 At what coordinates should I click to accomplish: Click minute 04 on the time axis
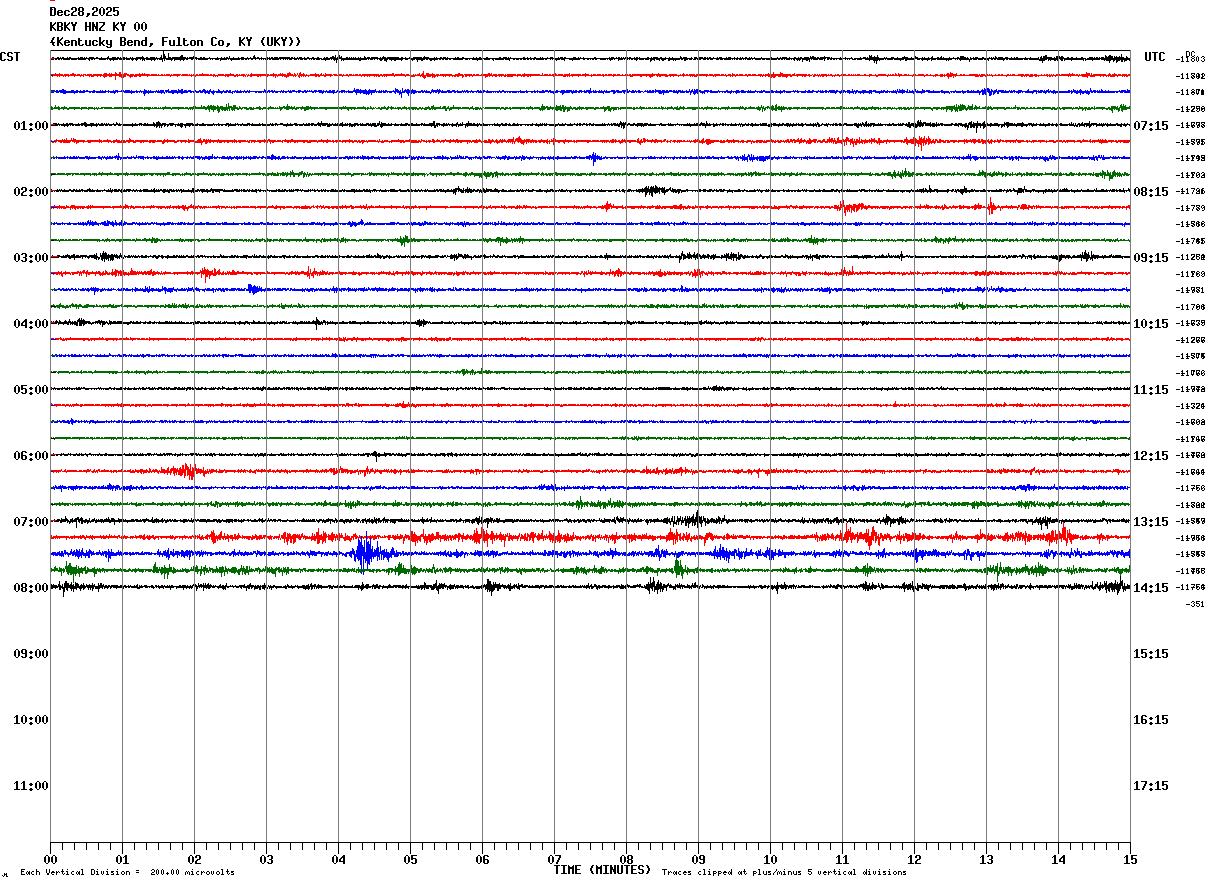tap(338, 859)
